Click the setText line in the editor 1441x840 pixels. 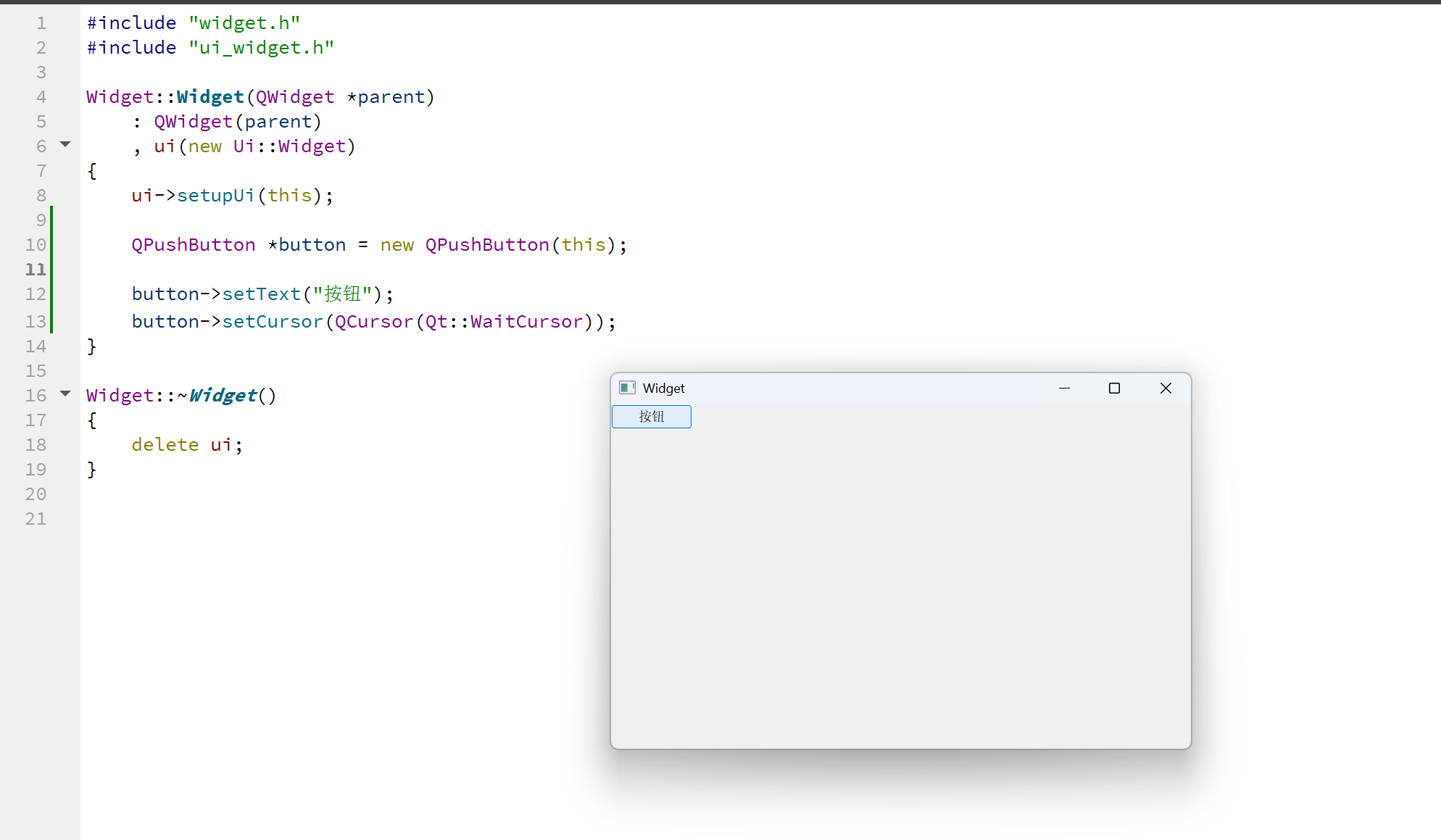(x=261, y=294)
